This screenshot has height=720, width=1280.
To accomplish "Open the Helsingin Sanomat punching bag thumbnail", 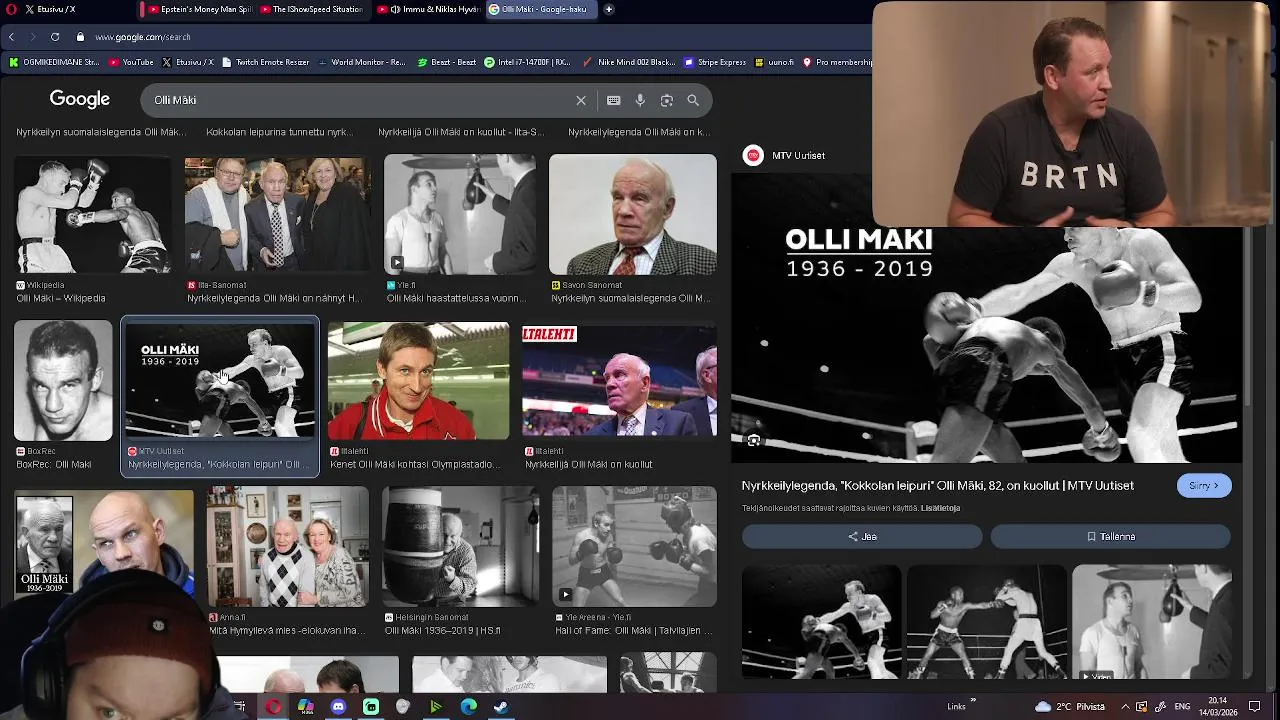I will click(x=460, y=547).
